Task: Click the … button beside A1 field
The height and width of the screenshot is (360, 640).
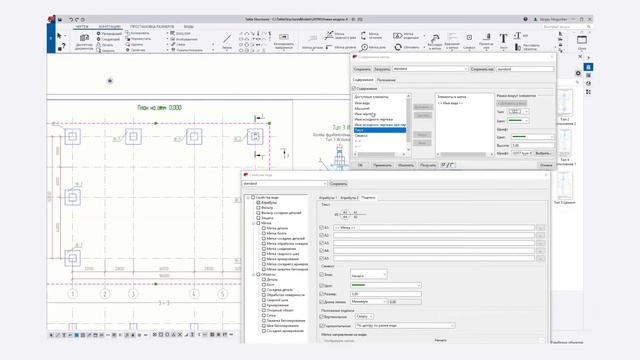Action: pyautogui.click(x=540, y=227)
